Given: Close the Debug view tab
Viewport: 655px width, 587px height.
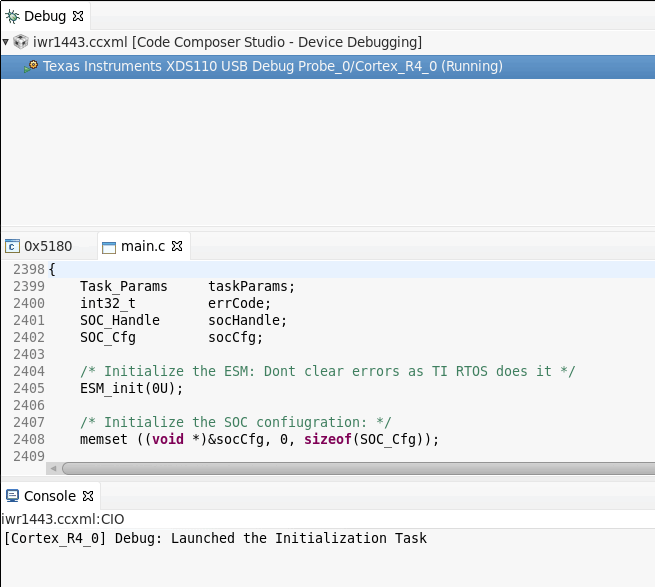Looking at the screenshot, I should [x=78, y=16].
